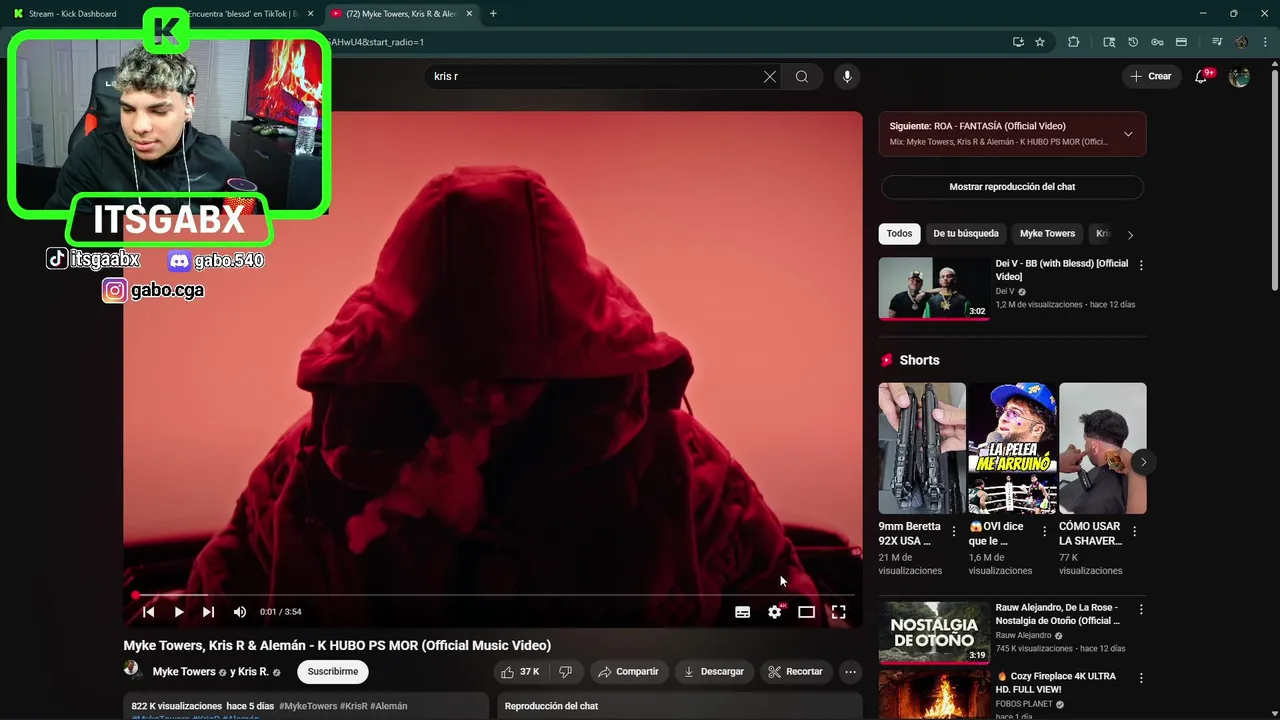Image resolution: width=1280 pixels, height=720 pixels.
Task: Open options for Cozy Fireplace video
Action: pos(1141,678)
